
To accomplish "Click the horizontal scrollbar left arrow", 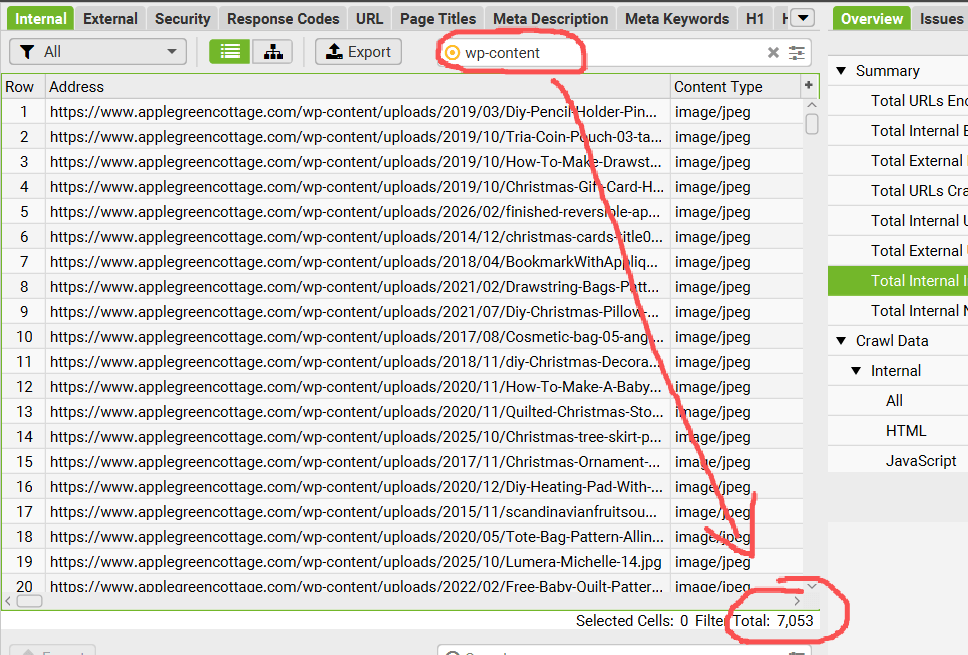I will click(x=8, y=601).
